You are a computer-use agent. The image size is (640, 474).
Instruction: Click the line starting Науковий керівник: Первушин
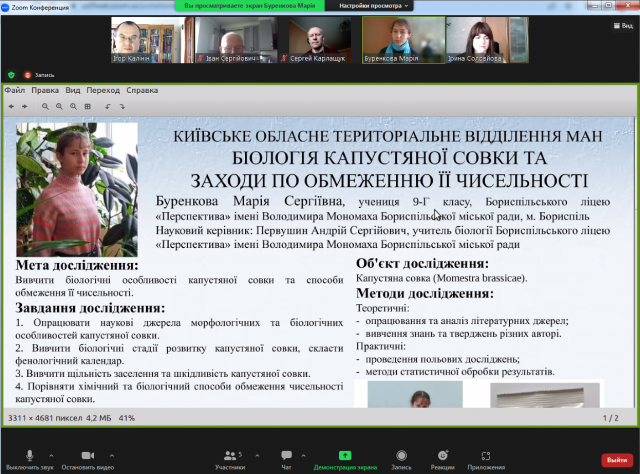[383, 231]
